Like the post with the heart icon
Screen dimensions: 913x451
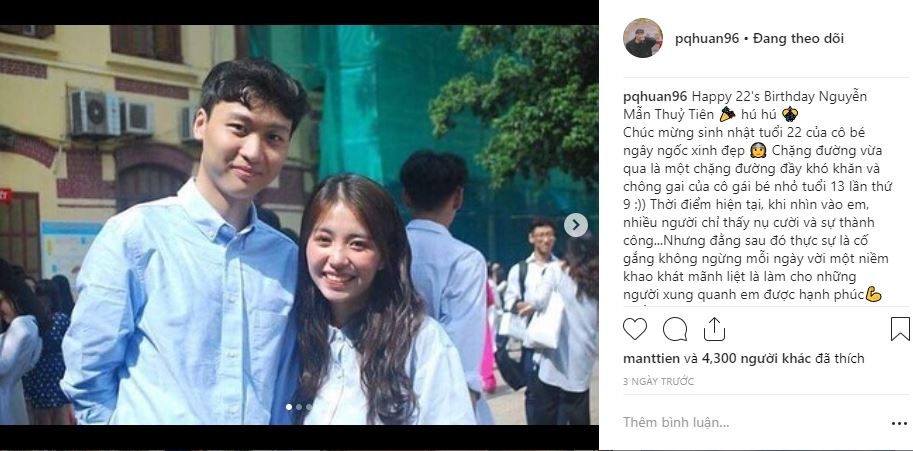(x=635, y=329)
